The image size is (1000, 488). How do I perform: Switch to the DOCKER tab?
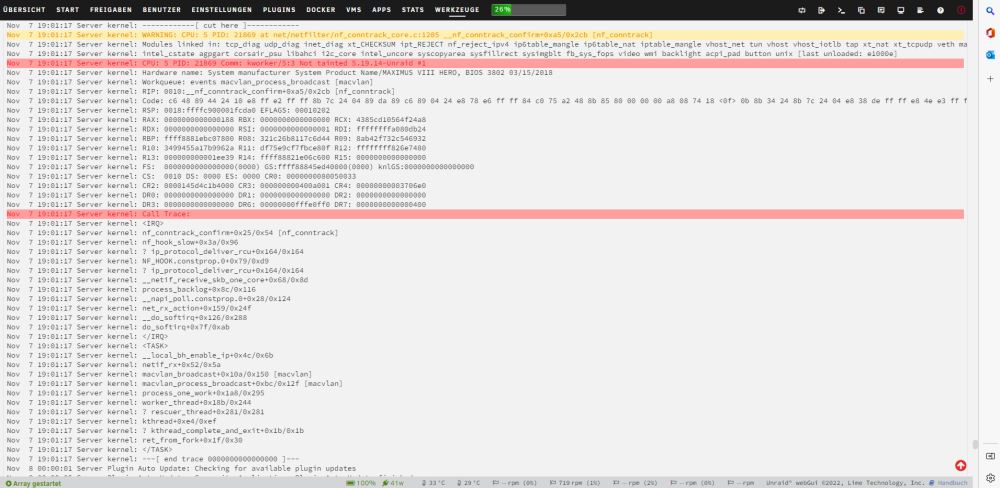(321, 10)
